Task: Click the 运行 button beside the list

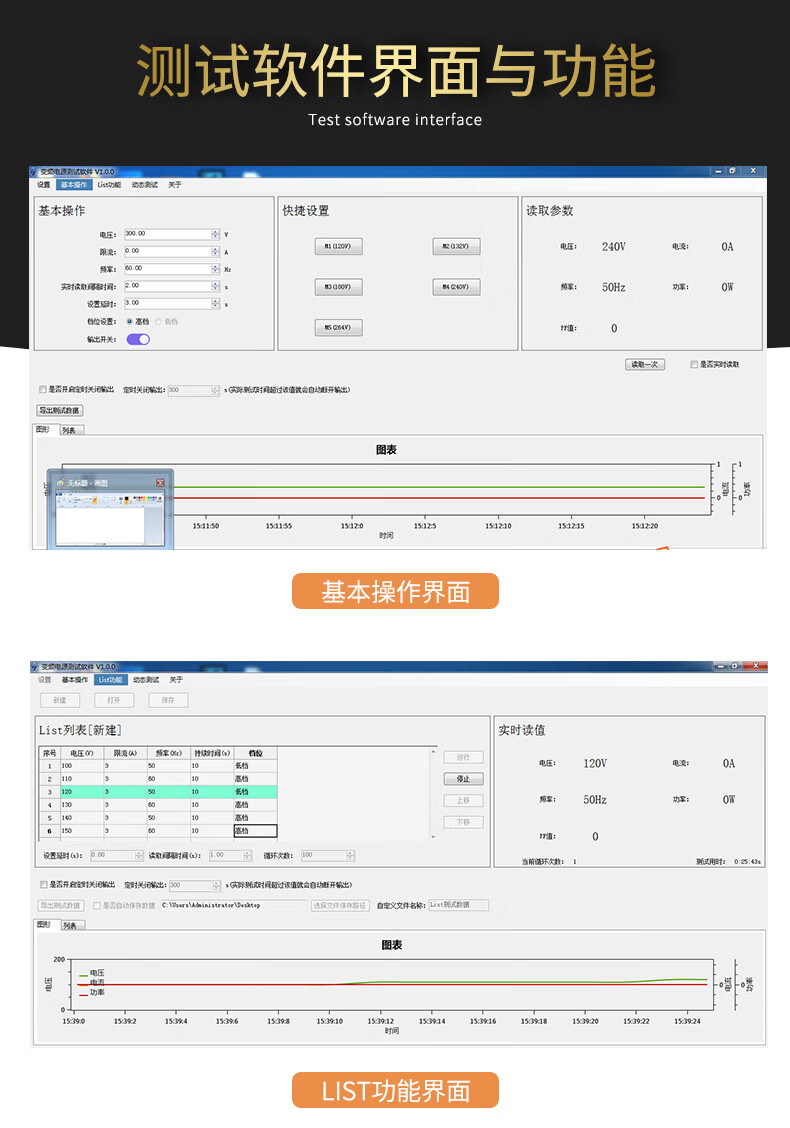Action: 463,758
